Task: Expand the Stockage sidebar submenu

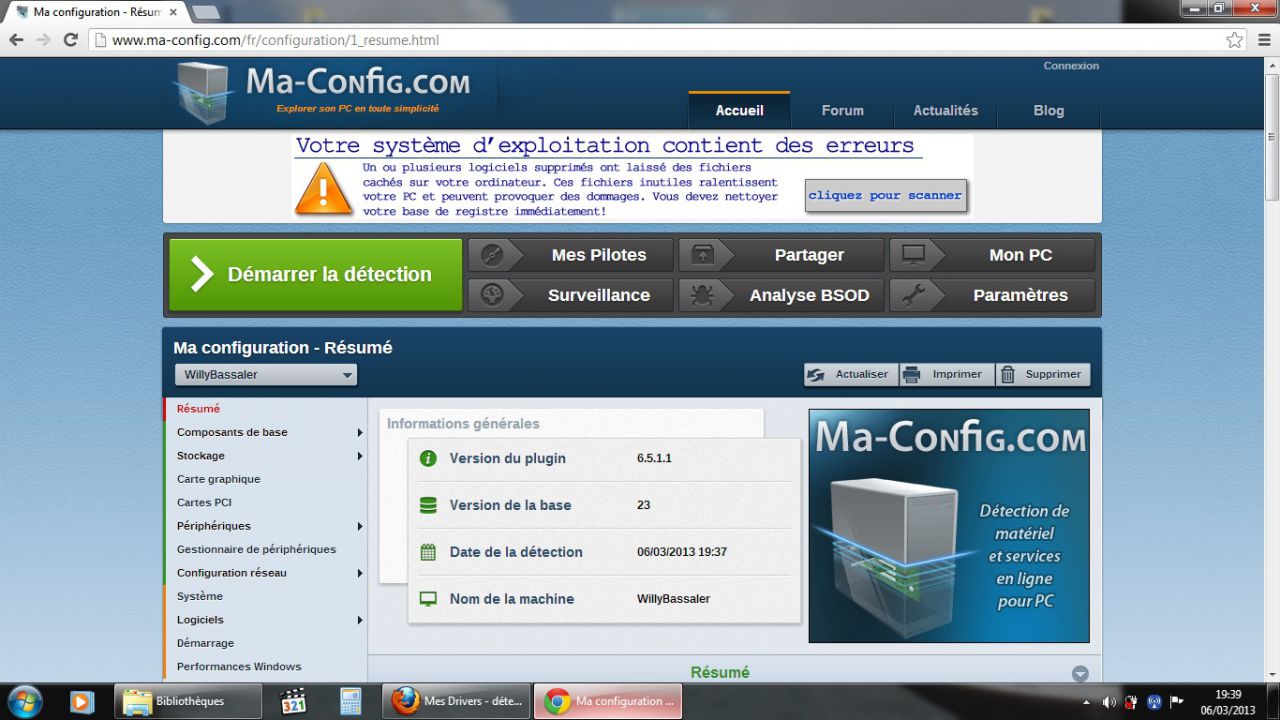Action: click(x=359, y=456)
